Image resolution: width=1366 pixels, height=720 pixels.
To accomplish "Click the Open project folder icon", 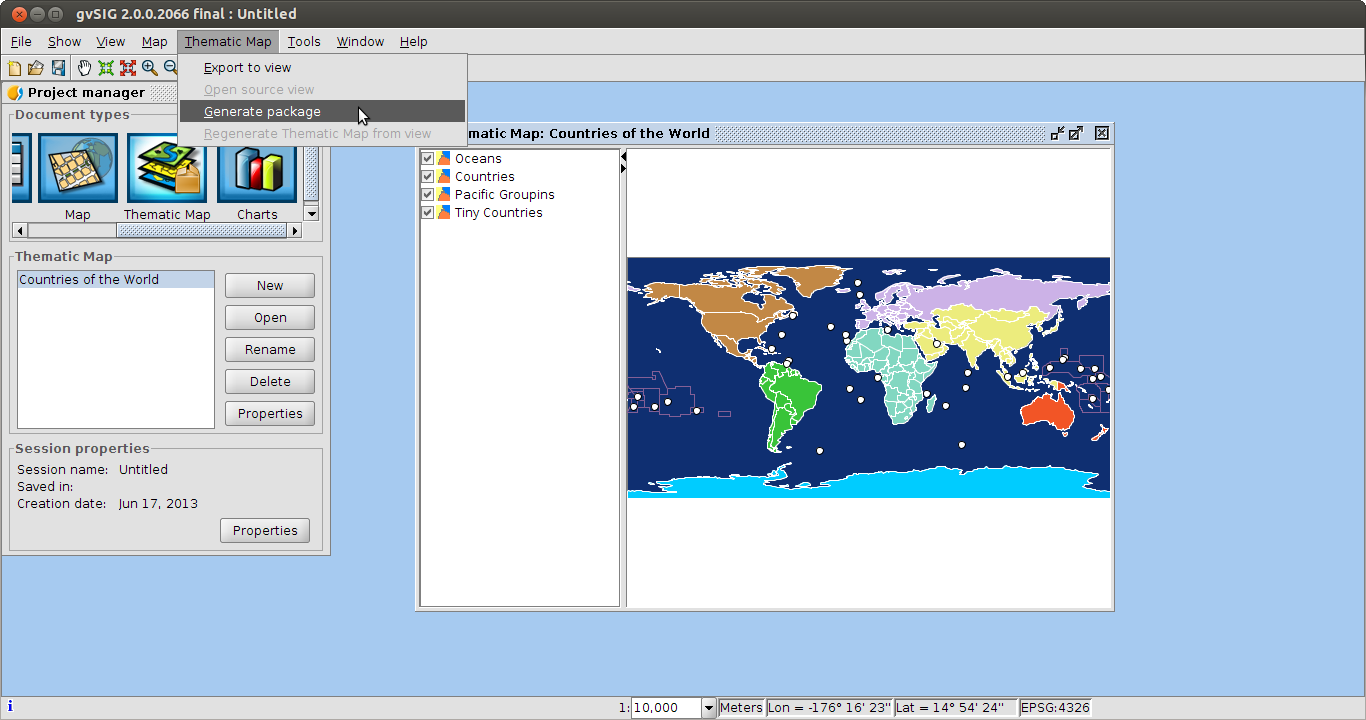I will (36, 68).
